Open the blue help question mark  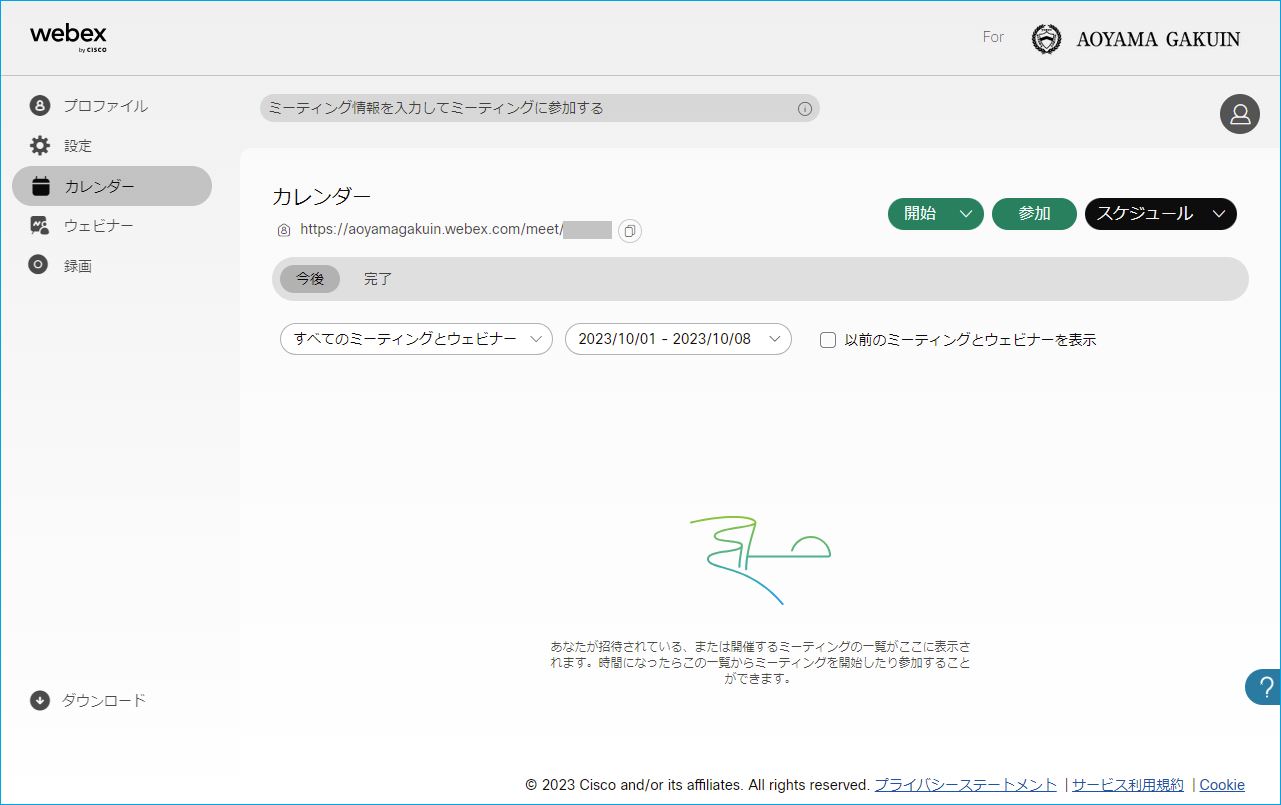click(x=1266, y=687)
